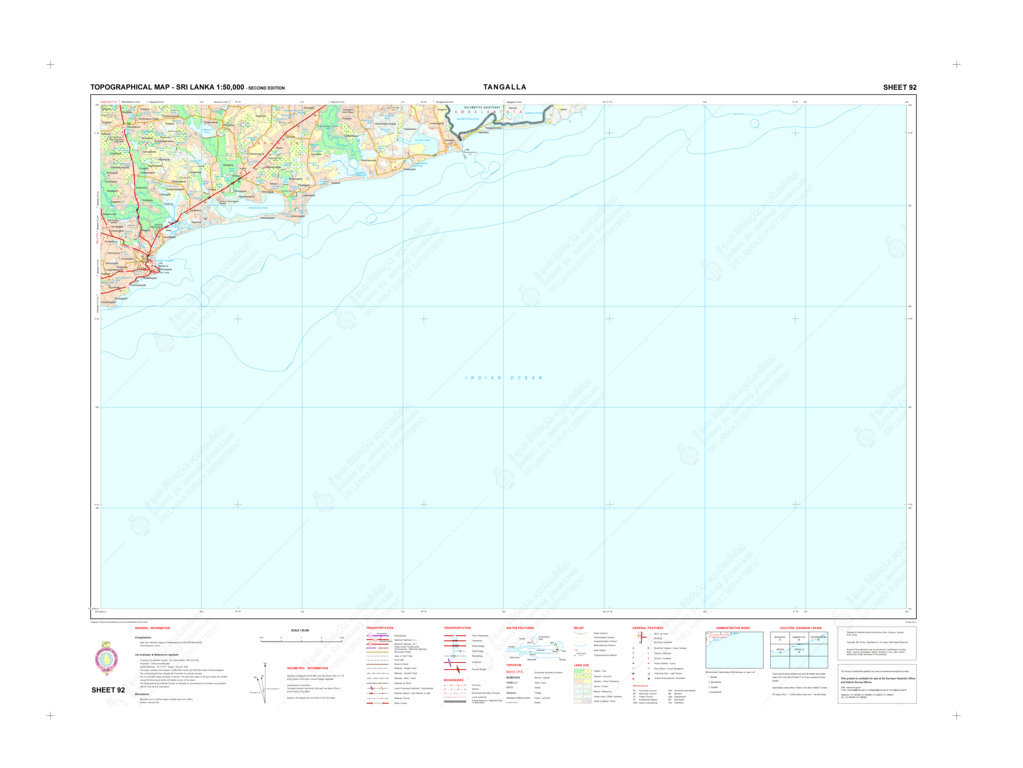Screen dimensions: 1023x768
Task: Click the 'KALAMETIYA SANCTUARY' label on the map
Action: (x=481, y=107)
